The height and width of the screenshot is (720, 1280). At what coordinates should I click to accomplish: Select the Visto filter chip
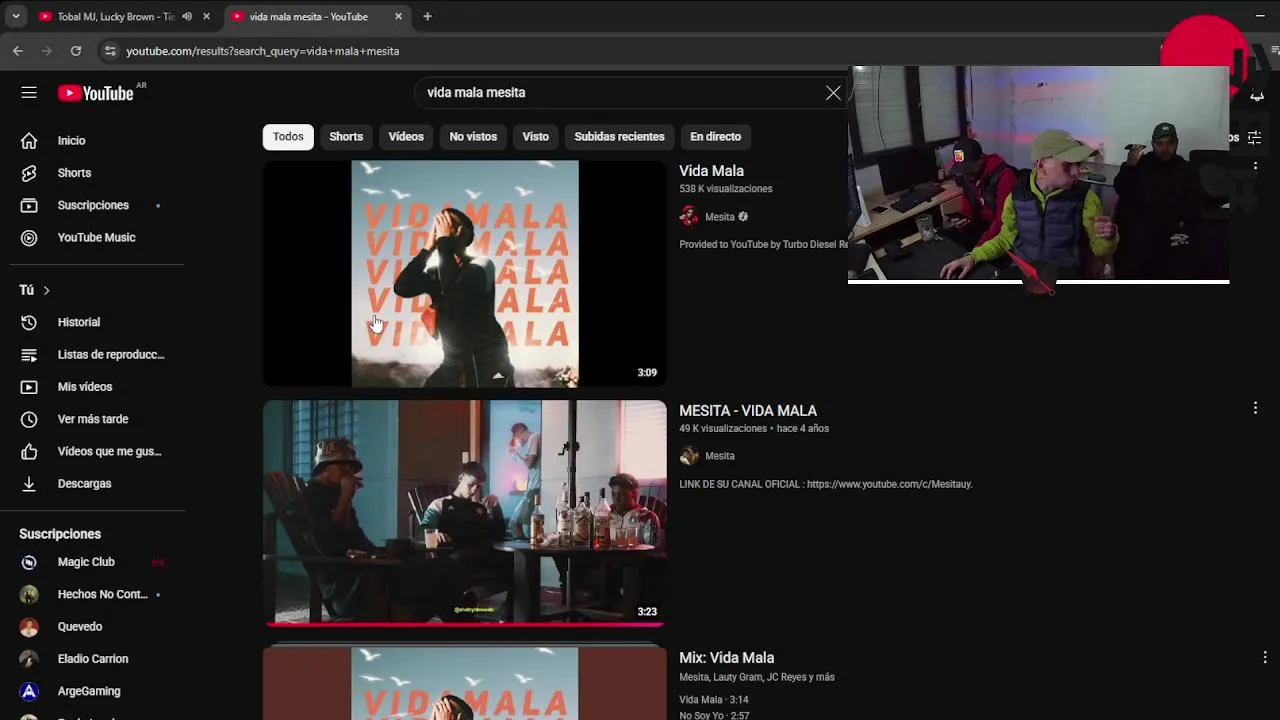click(x=535, y=137)
